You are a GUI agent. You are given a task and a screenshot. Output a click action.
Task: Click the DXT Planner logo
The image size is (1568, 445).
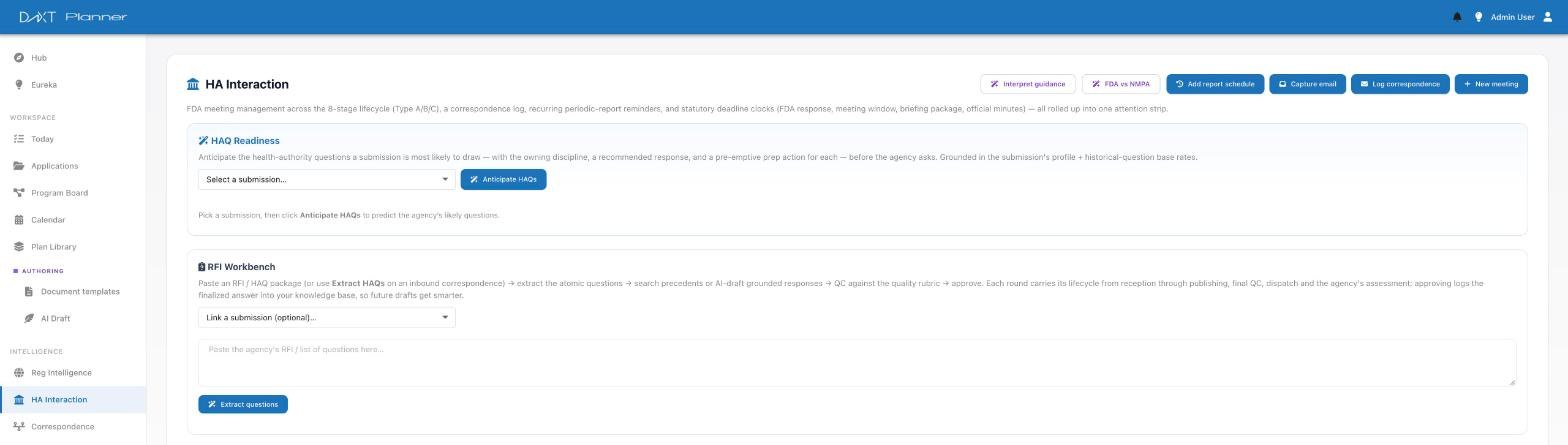(x=73, y=17)
